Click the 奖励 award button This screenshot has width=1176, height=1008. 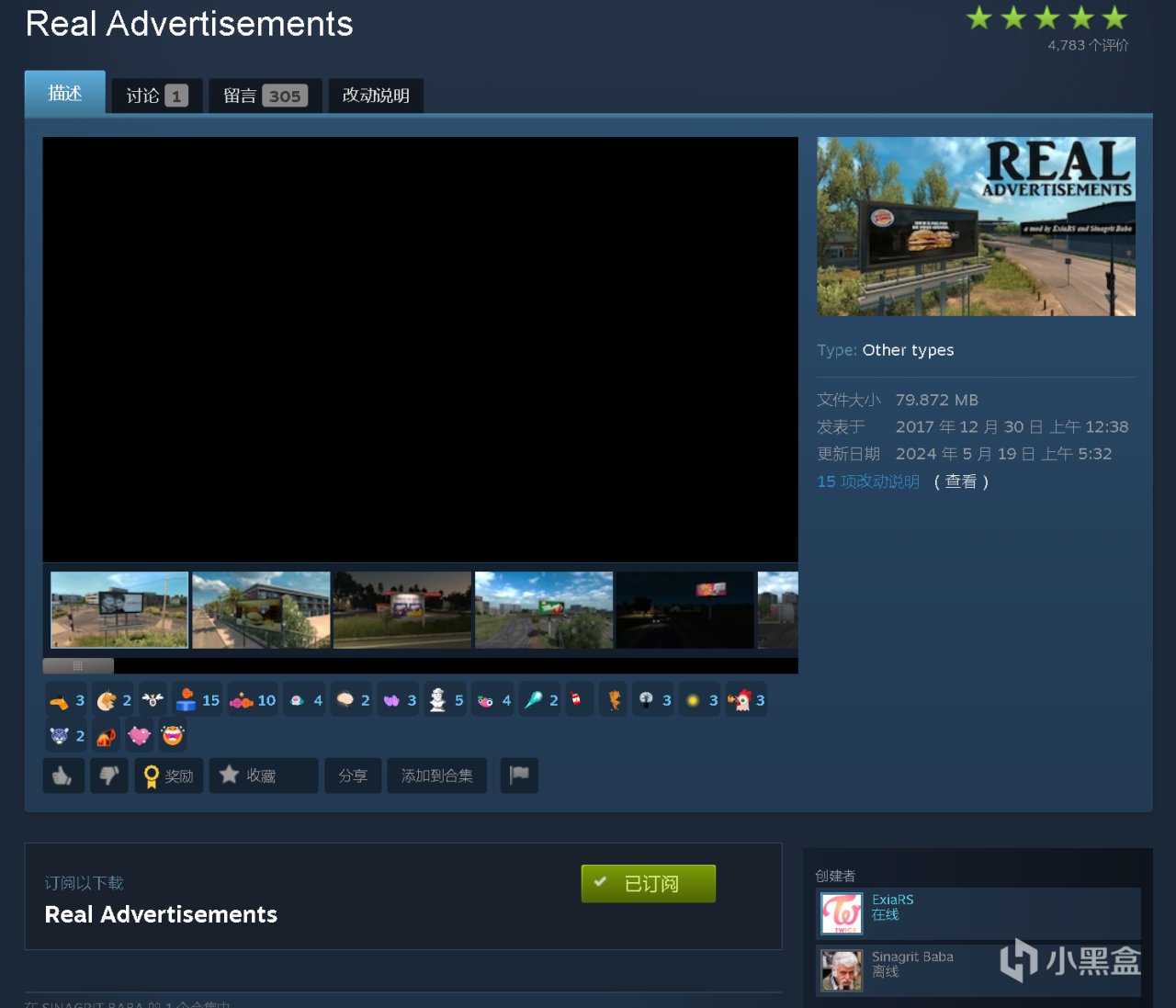click(x=169, y=775)
